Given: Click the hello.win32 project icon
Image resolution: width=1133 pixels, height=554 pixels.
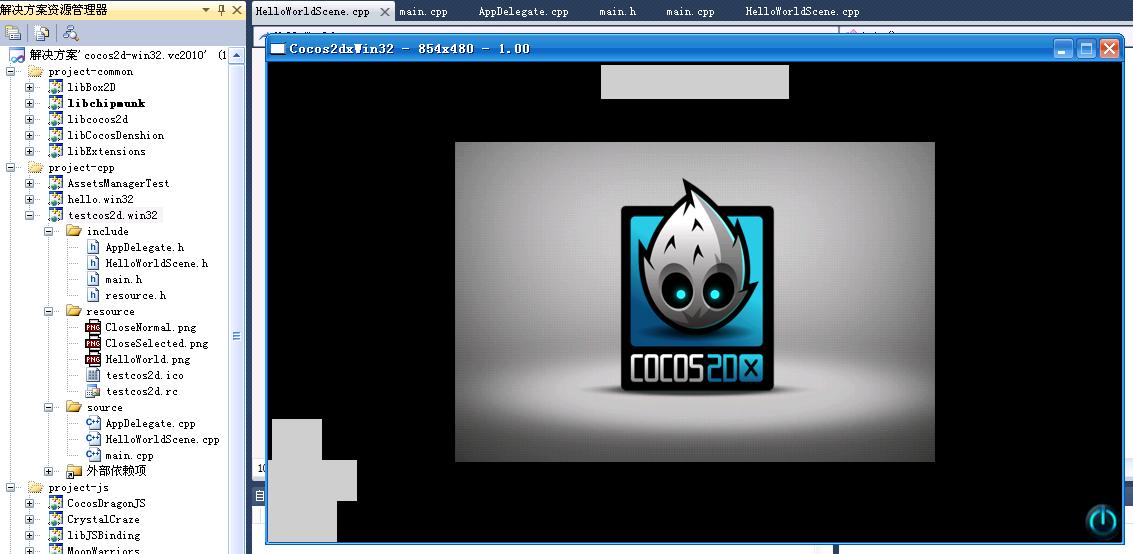Looking at the screenshot, I should (x=56, y=199).
